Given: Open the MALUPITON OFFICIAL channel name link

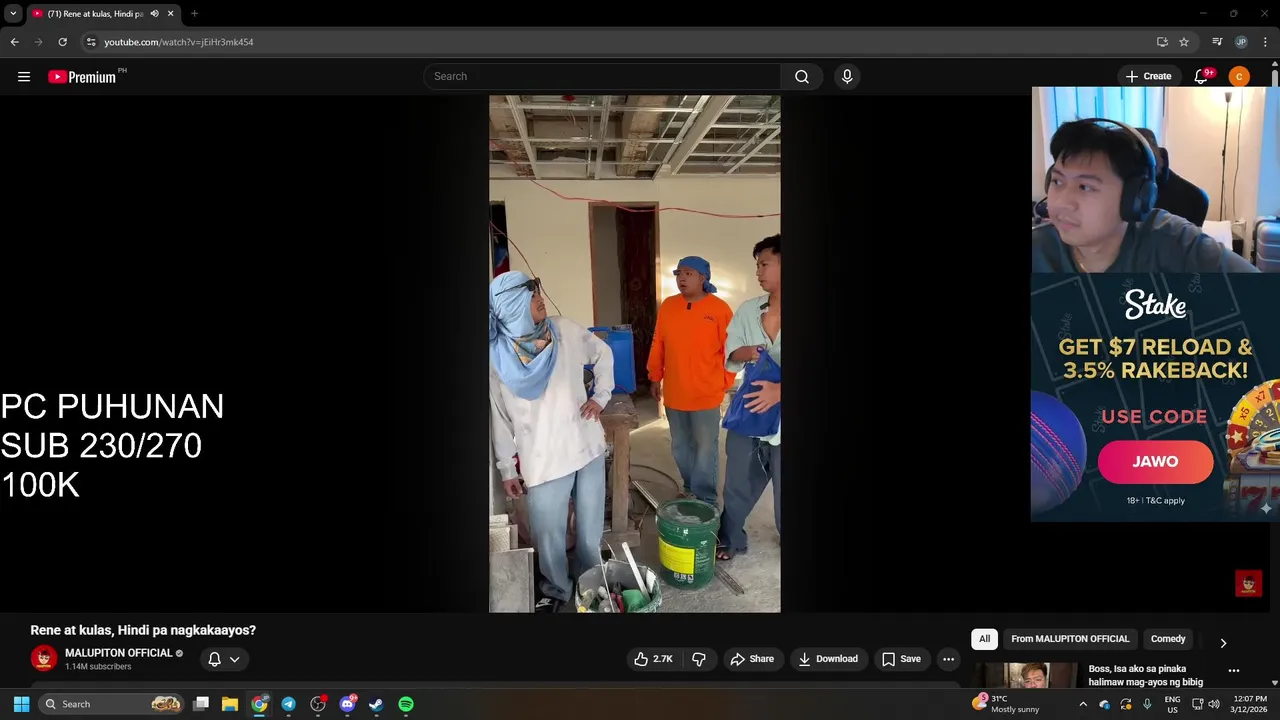Looking at the screenshot, I should (x=119, y=653).
